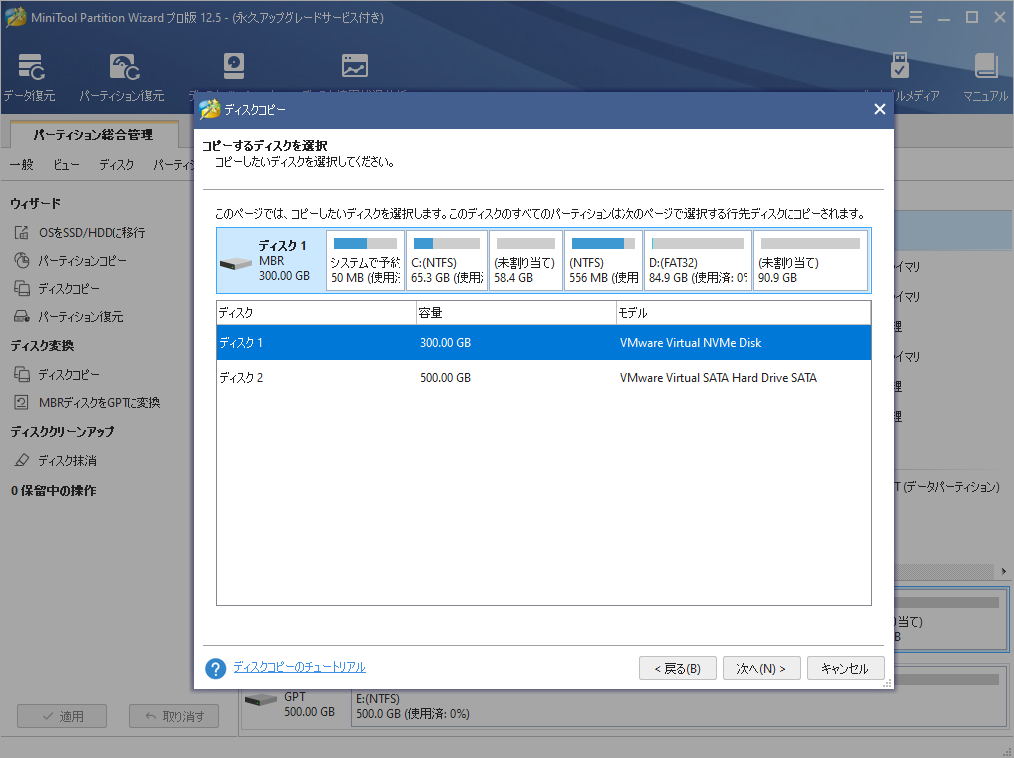Start パーティション復元 wizard in sidebar
Image resolution: width=1014 pixels, height=758 pixels.
(x=81, y=316)
